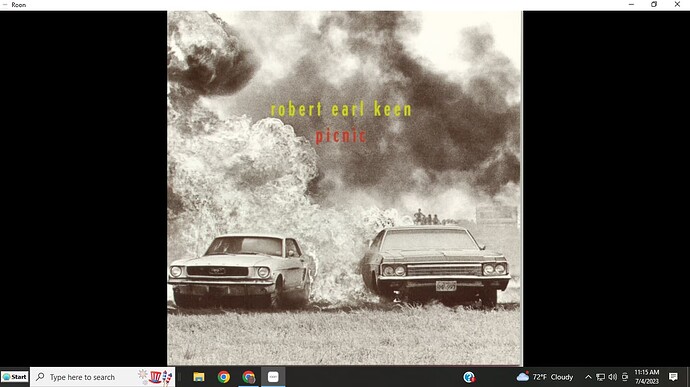Close the Roon window
The image size is (690, 387).
pyautogui.click(x=677, y=4)
